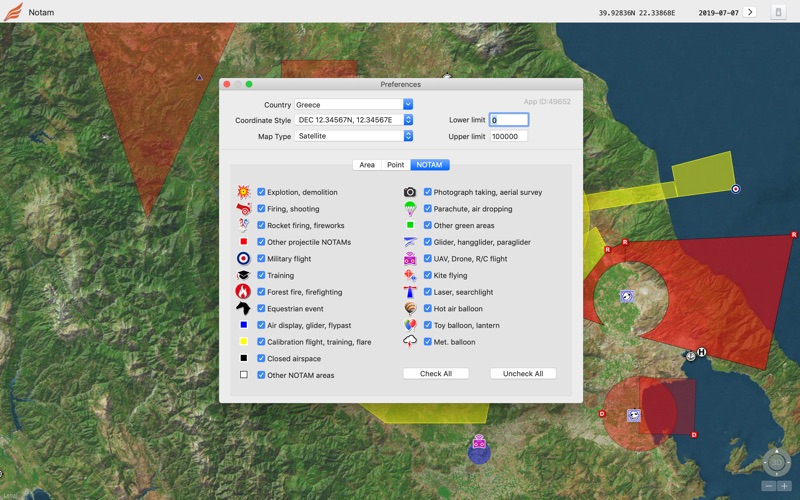Click the Lower limit input field
Viewport: 800px width, 500px height.
coord(509,120)
